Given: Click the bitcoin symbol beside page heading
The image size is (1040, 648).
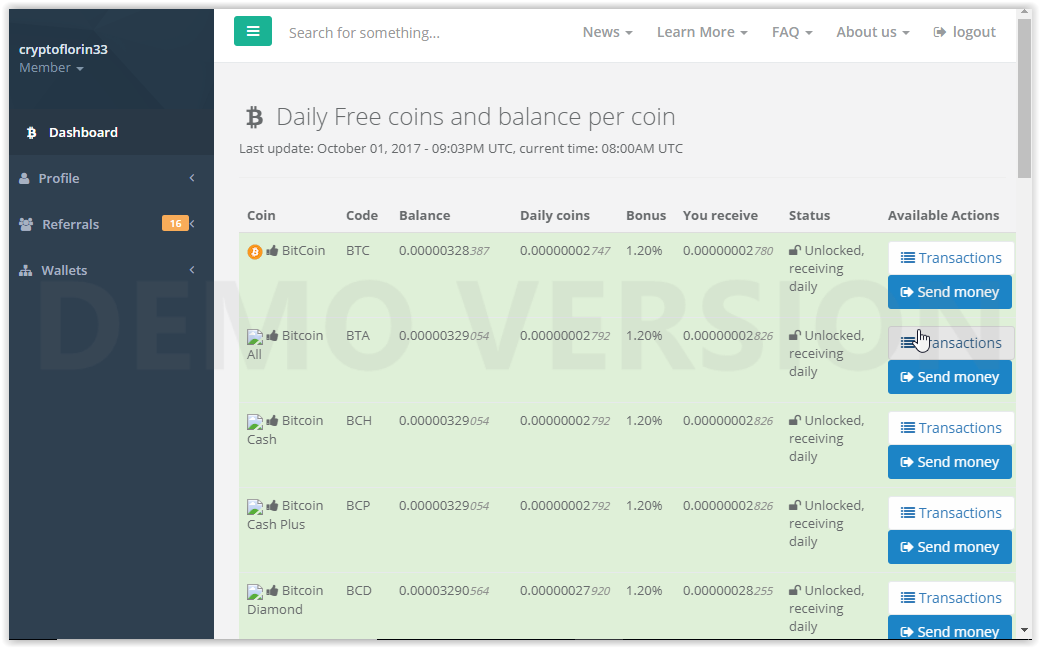Looking at the screenshot, I should coord(255,117).
